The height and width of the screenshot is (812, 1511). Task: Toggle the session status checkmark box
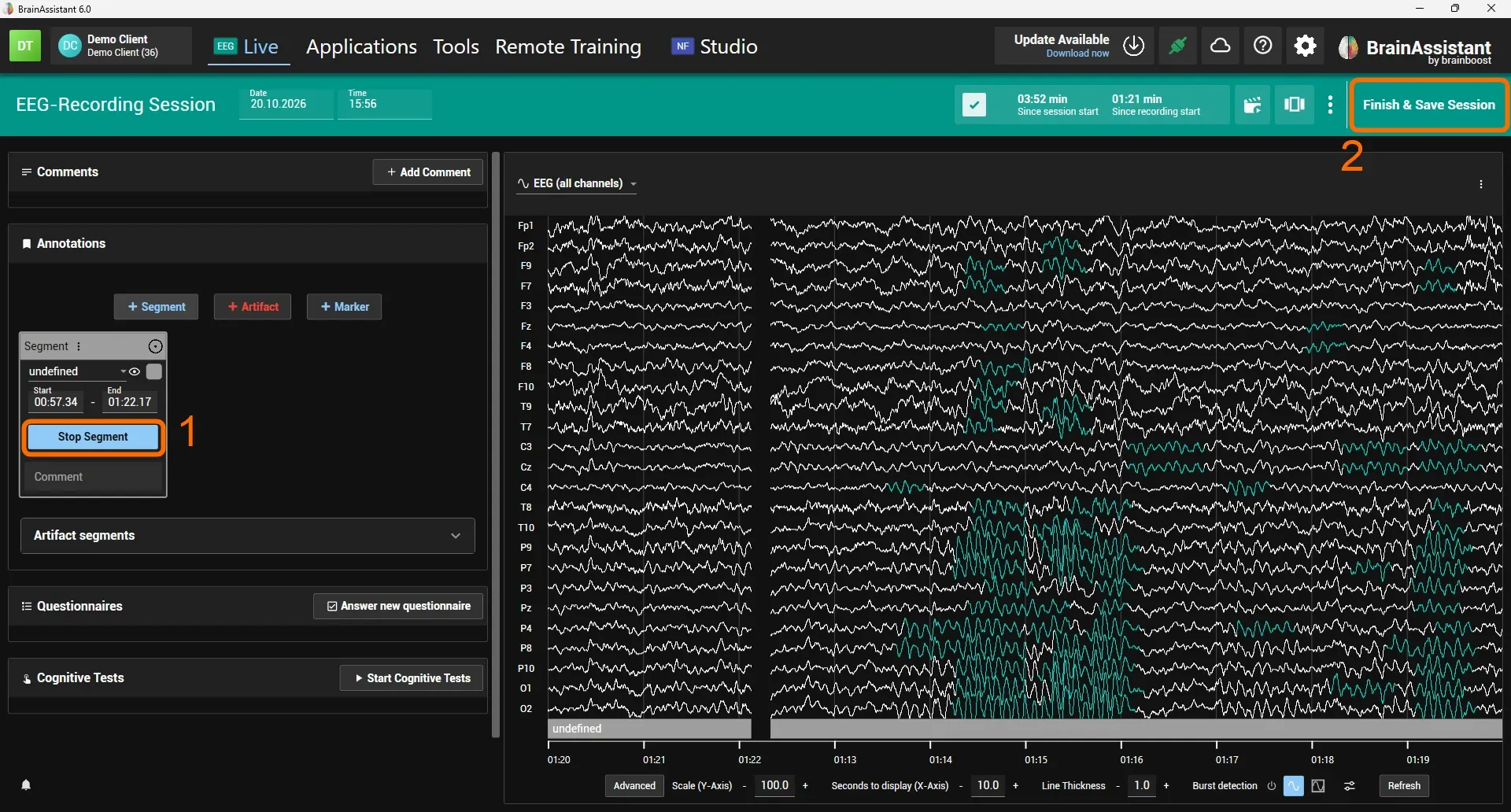[x=974, y=105]
